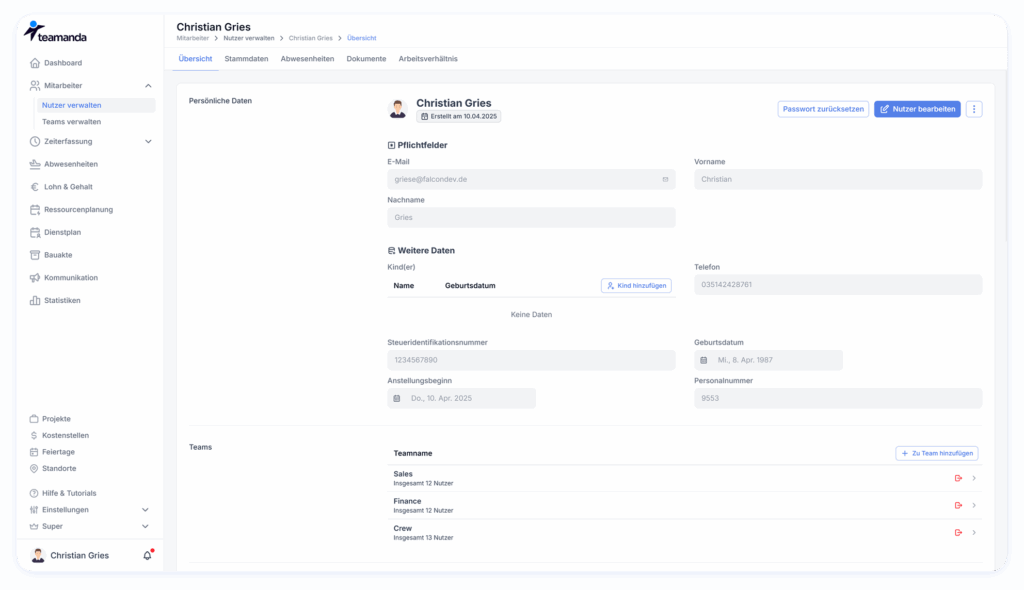Remove user from Finance team via red icon
Image resolution: width=1024 pixels, height=590 pixels.
[x=958, y=505]
